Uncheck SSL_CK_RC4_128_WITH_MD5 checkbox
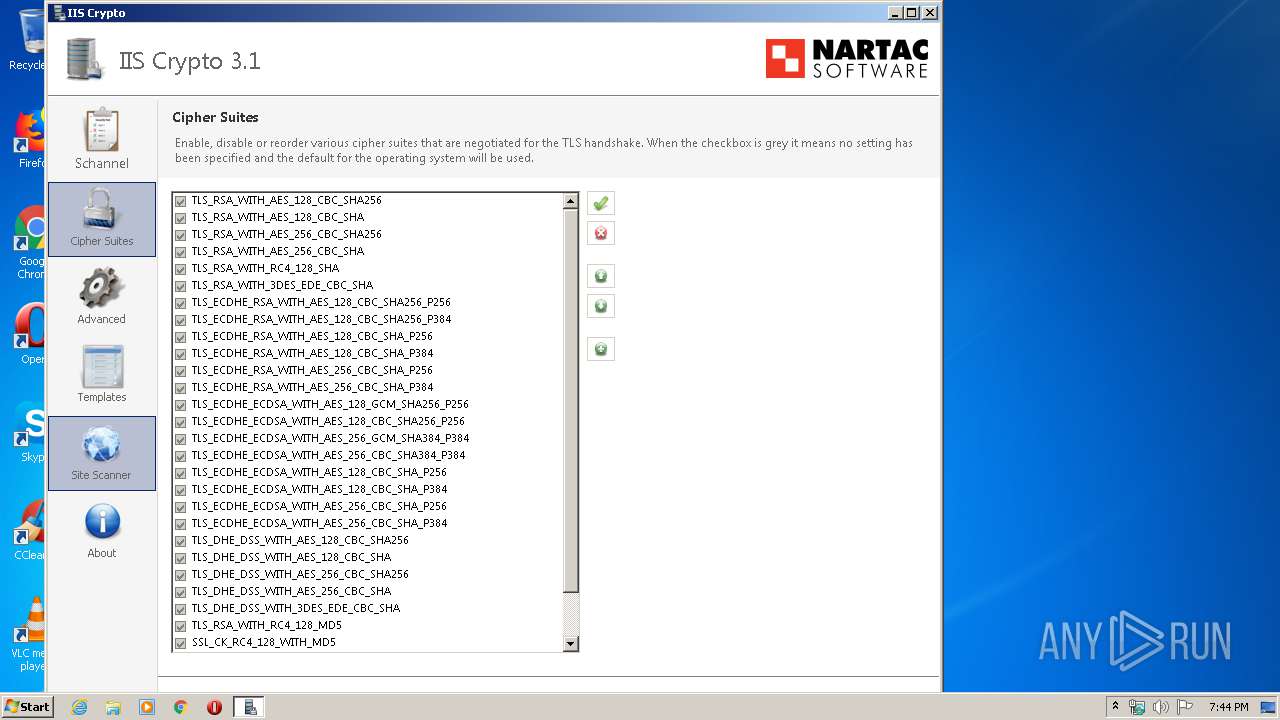1280x720 pixels. click(181, 643)
